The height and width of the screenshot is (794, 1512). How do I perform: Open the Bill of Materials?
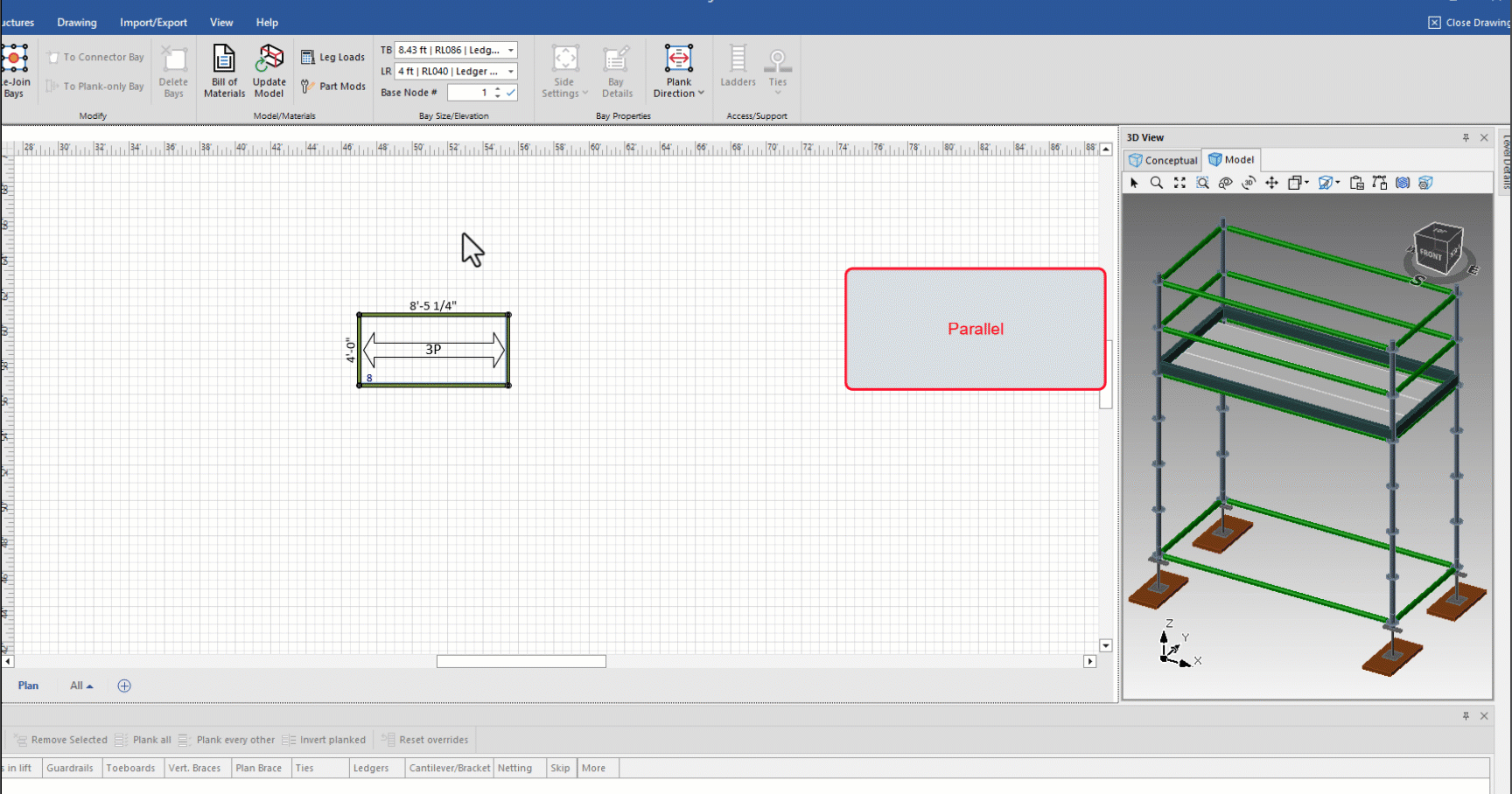tap(224, 70)
